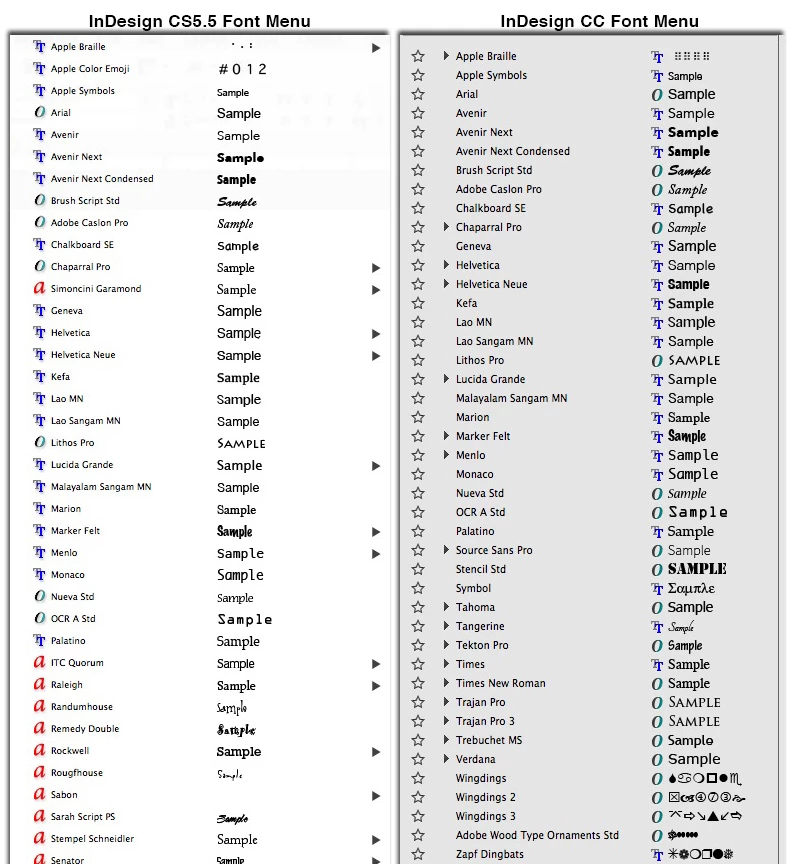Click the Sample preview for Adobe Caslon Pro in CS5.5
This screenshot has height=864, width=792.
[235, 224]
